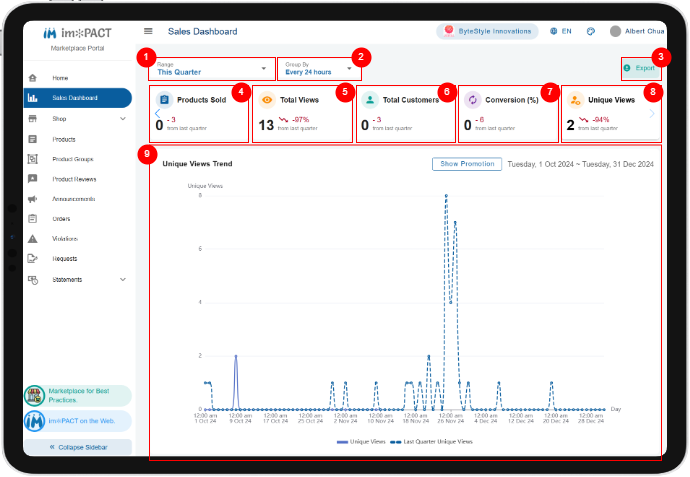690x477 pixels.
Task: Click the 9 Oct 24 data peak
Action: [236, 356]
